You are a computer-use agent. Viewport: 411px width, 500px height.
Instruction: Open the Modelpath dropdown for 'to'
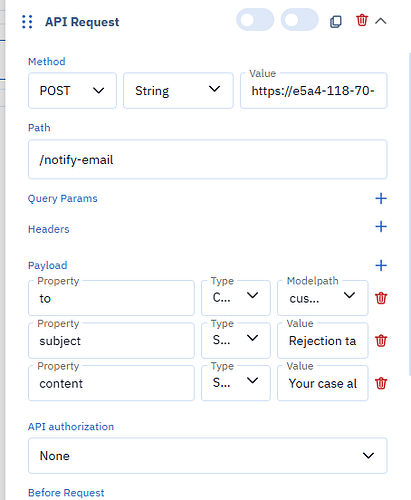(323, 298)
